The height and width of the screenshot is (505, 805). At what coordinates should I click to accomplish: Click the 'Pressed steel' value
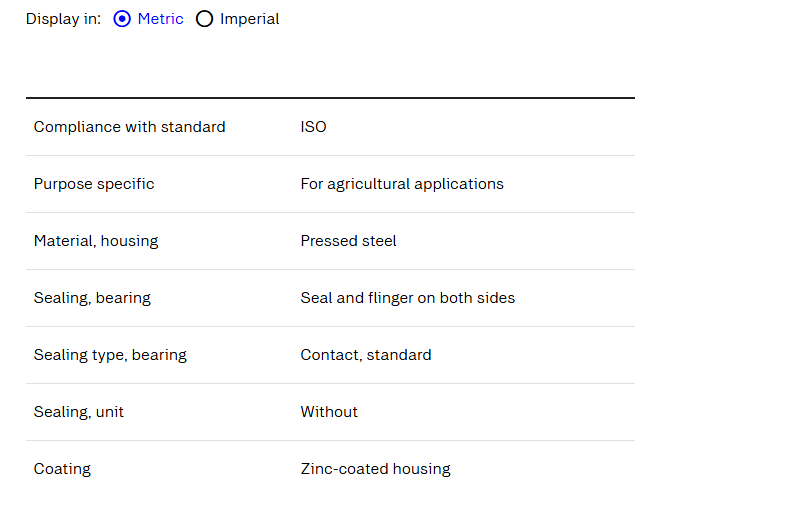pos(348,241)
